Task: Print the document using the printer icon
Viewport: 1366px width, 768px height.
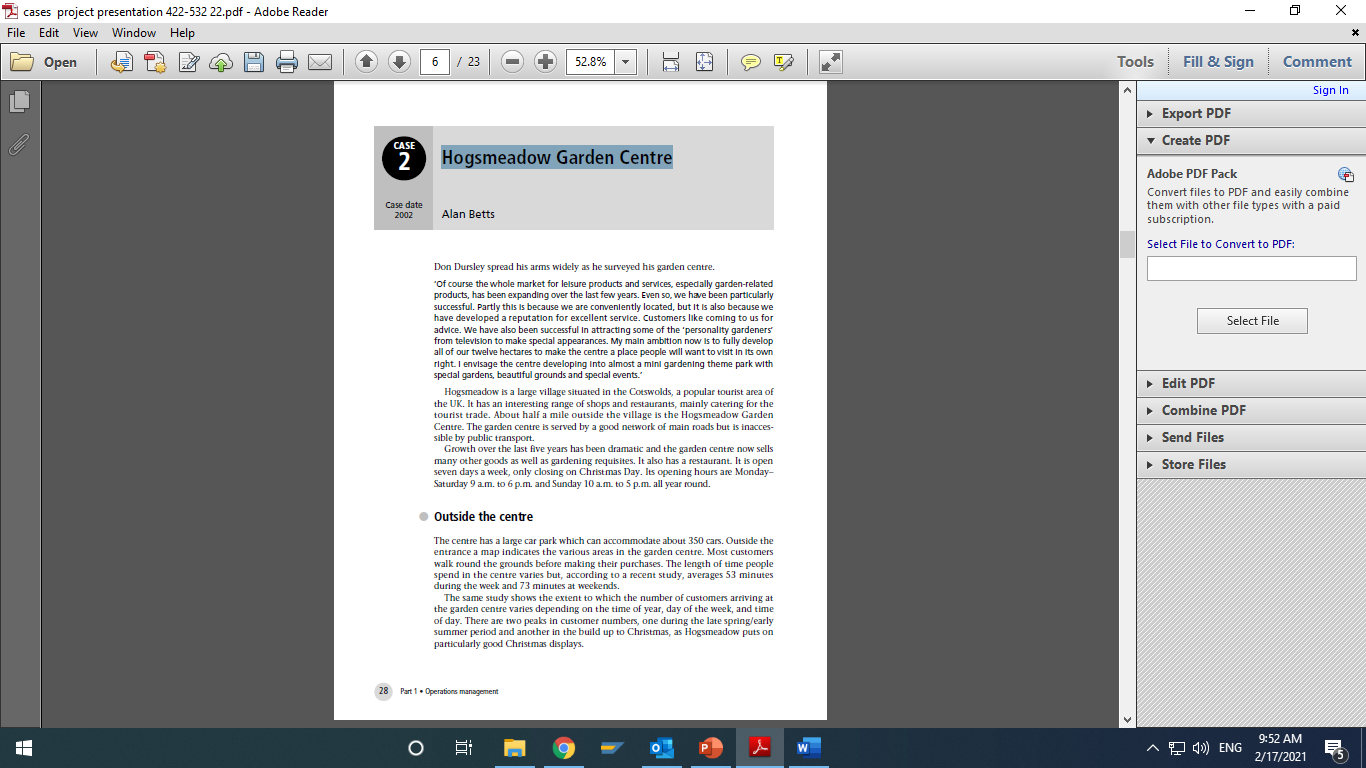Action: click(287, 62)
